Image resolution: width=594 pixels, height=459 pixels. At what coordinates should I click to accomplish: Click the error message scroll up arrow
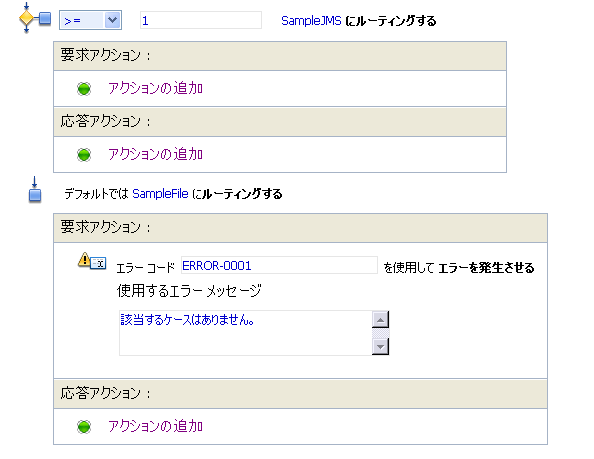point(380,320)
